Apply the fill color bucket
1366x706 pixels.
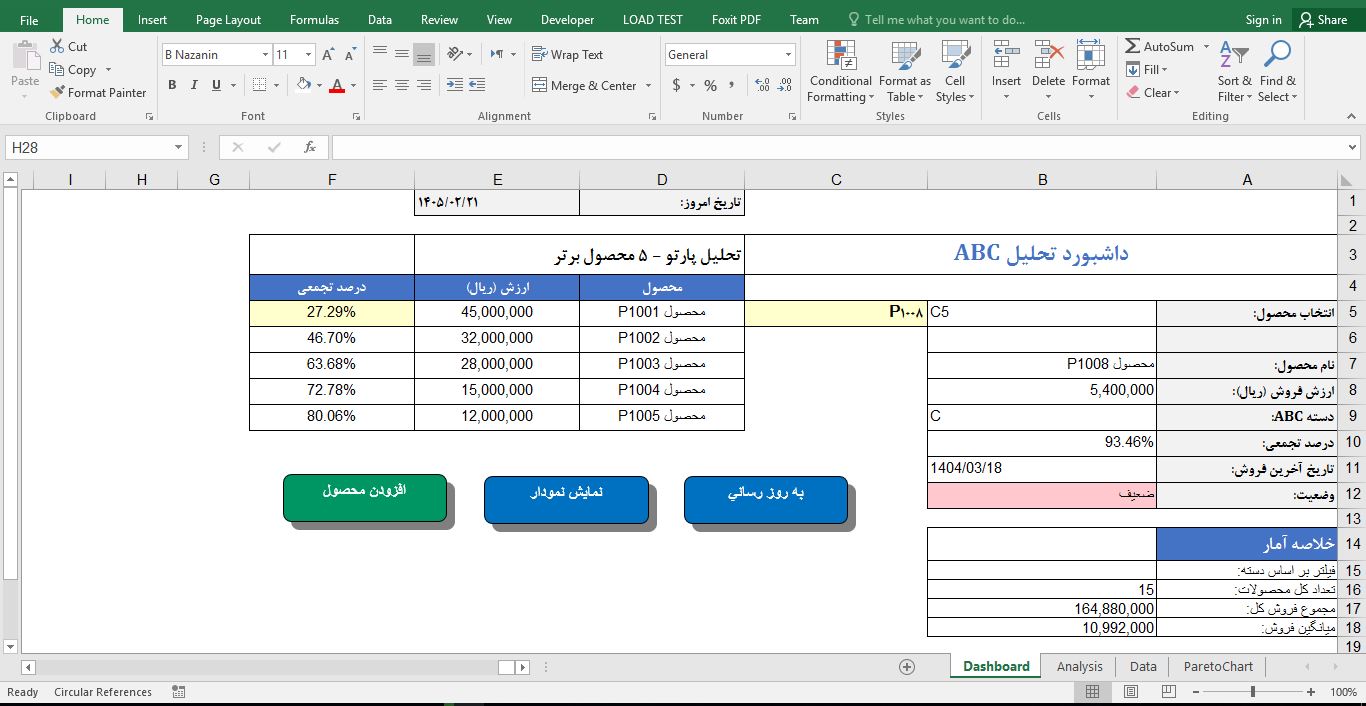(x=304, y=86)
